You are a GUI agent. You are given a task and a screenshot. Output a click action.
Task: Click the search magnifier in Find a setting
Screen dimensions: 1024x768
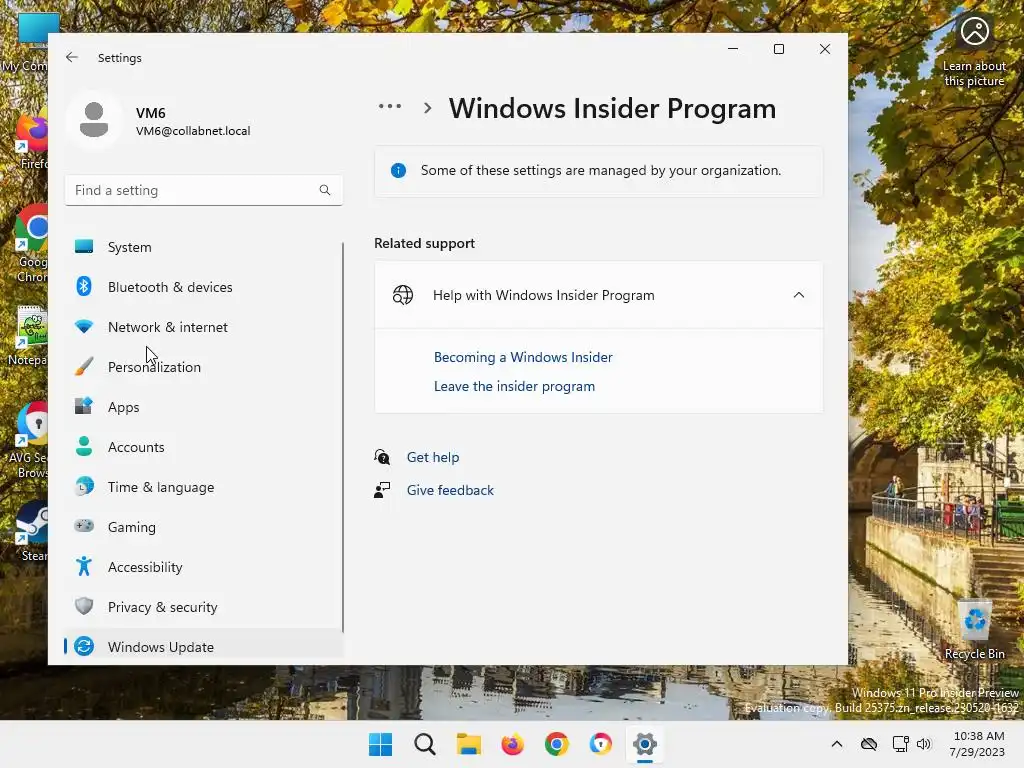(x=325, y=190)
